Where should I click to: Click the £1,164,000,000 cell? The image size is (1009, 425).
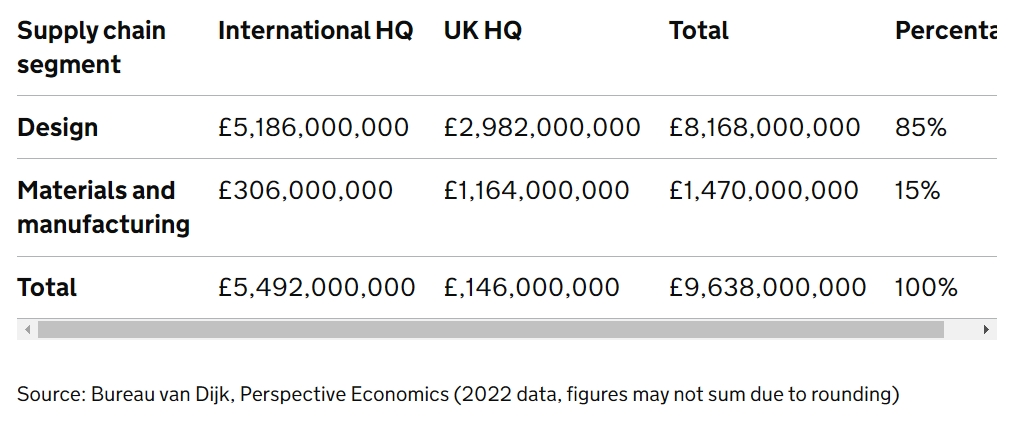tap(537, 190)
